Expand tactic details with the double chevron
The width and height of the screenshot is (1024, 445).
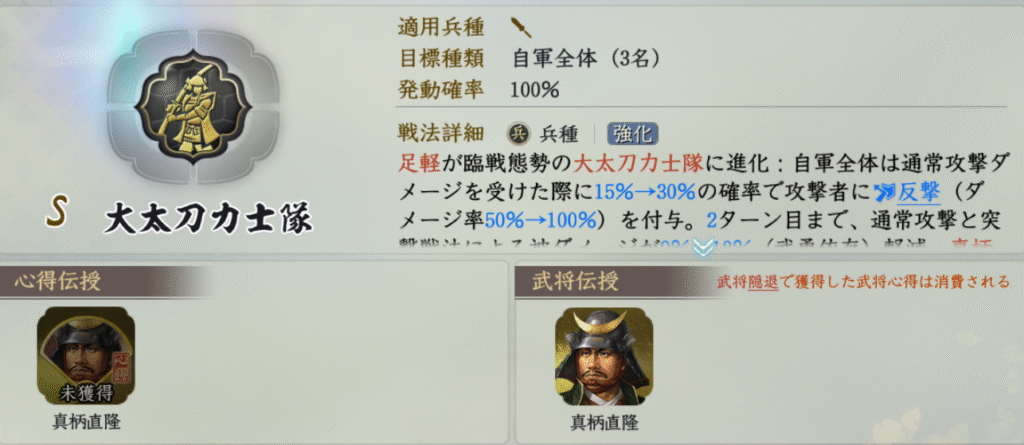703,248
